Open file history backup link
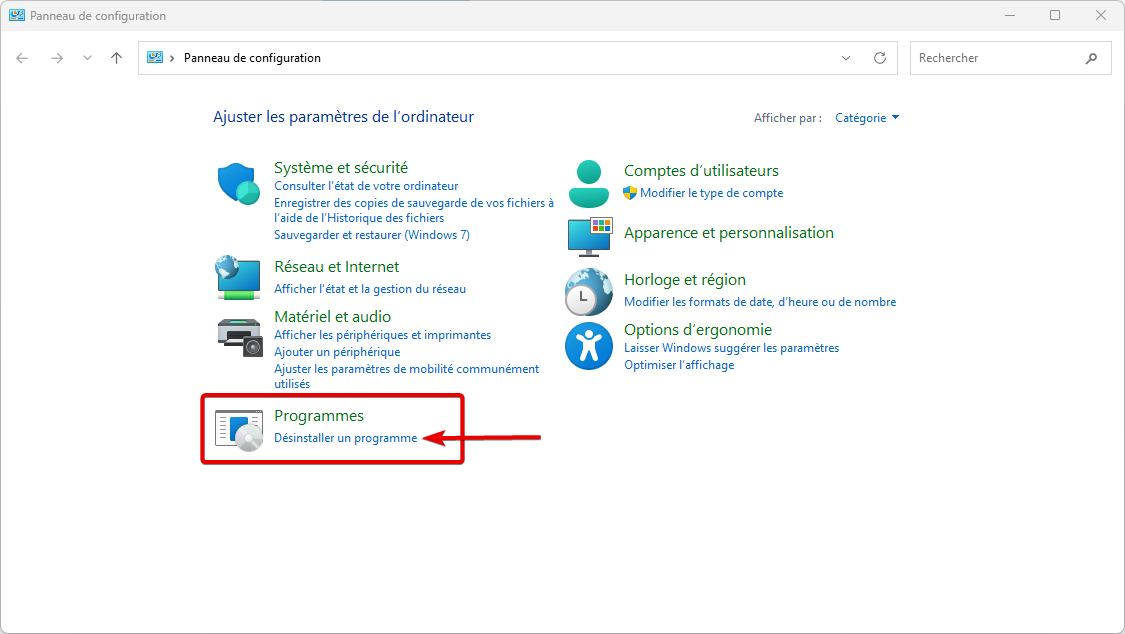Screen dimensions: 1125x634 point(414,210)
